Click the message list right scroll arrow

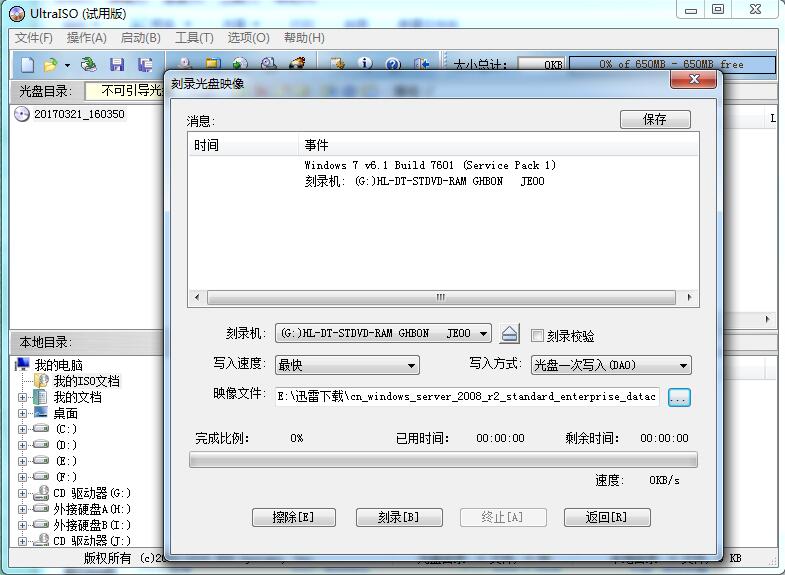click(689, 297)
